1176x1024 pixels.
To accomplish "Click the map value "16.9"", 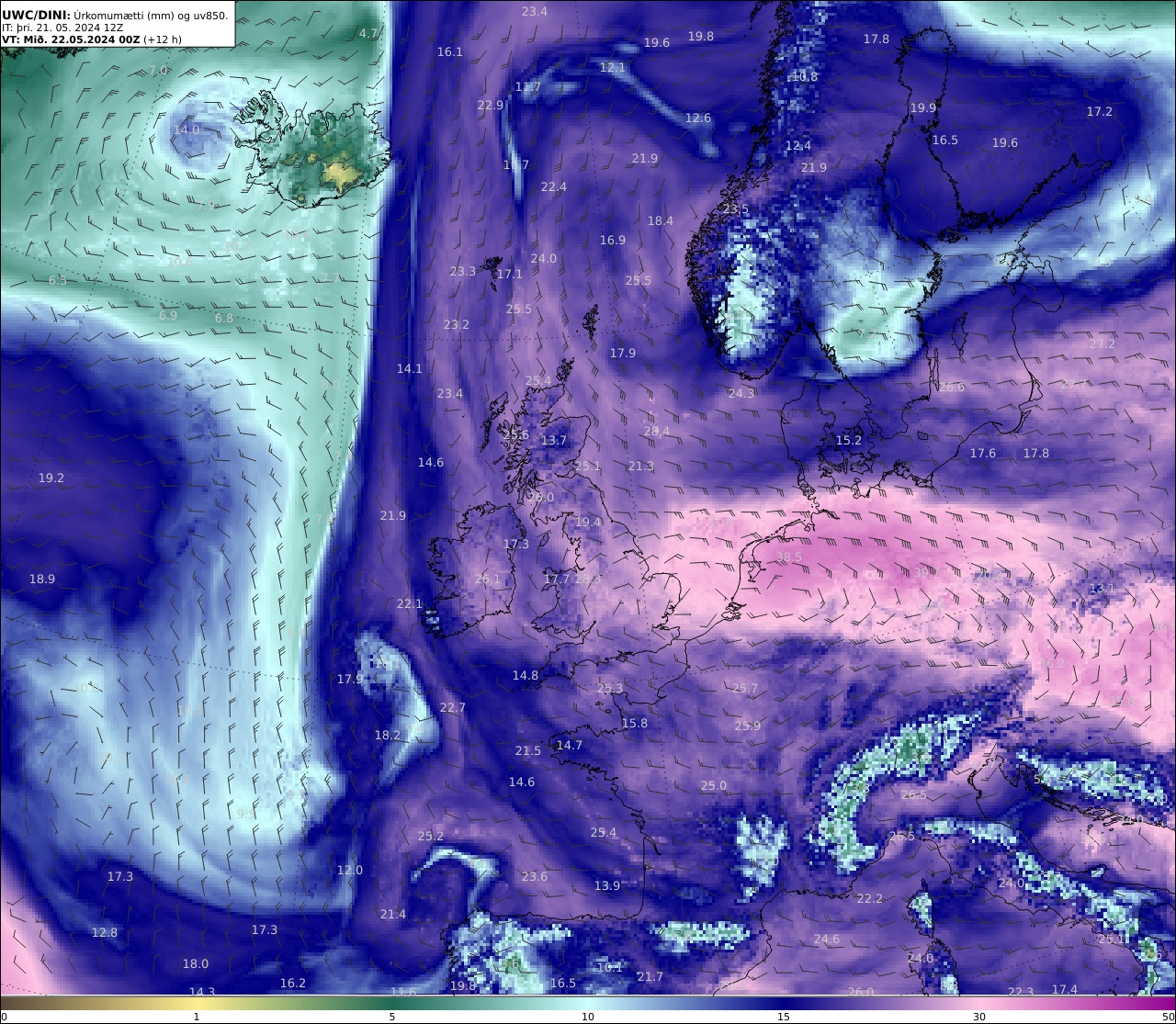I will [613, 241].
